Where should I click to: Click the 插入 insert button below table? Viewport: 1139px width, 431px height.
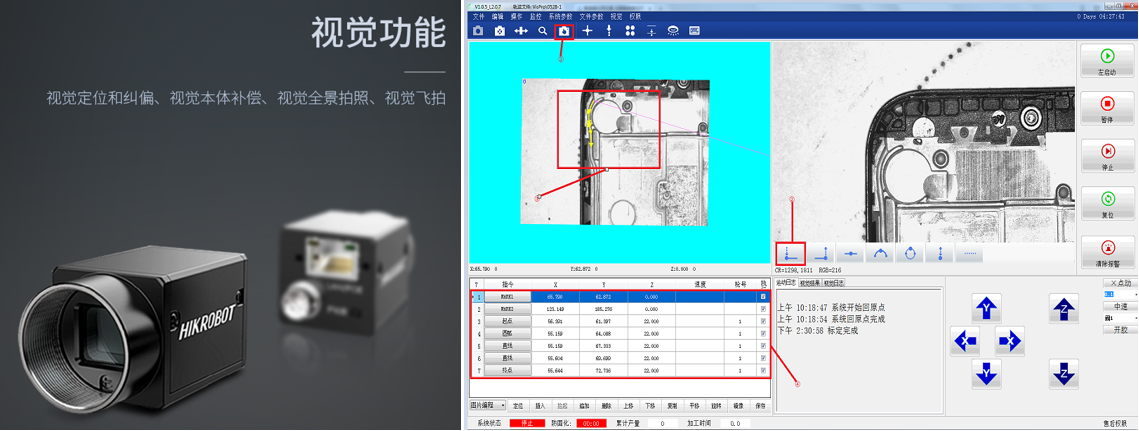click(x=540, y=406)
